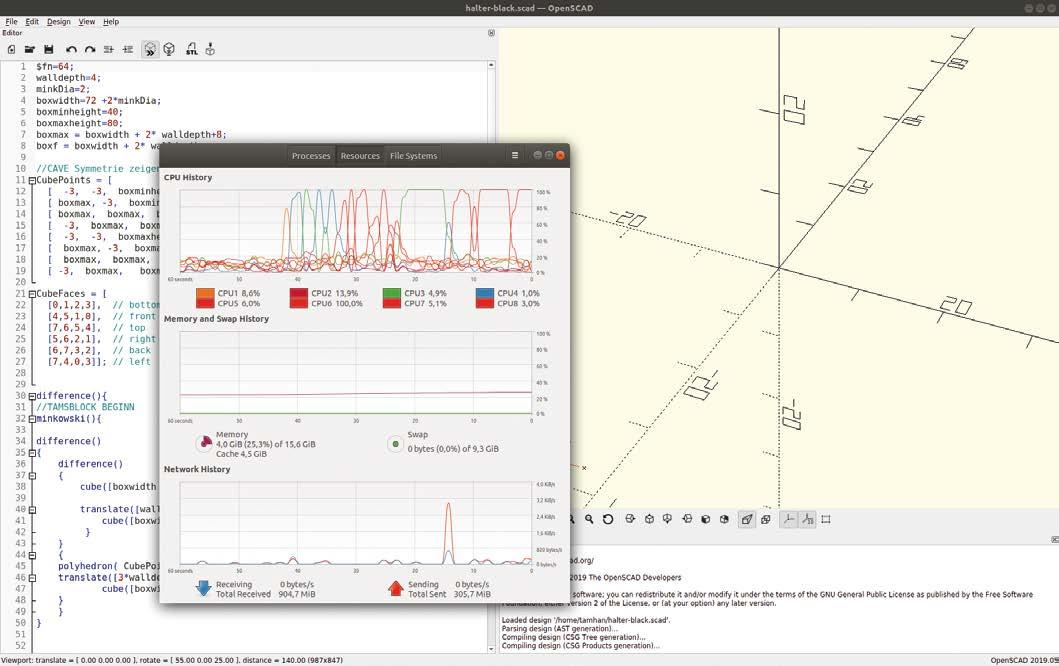Switch to Resources tab in System Monitor
This screenshot has width=1059, height=666.
360,155
